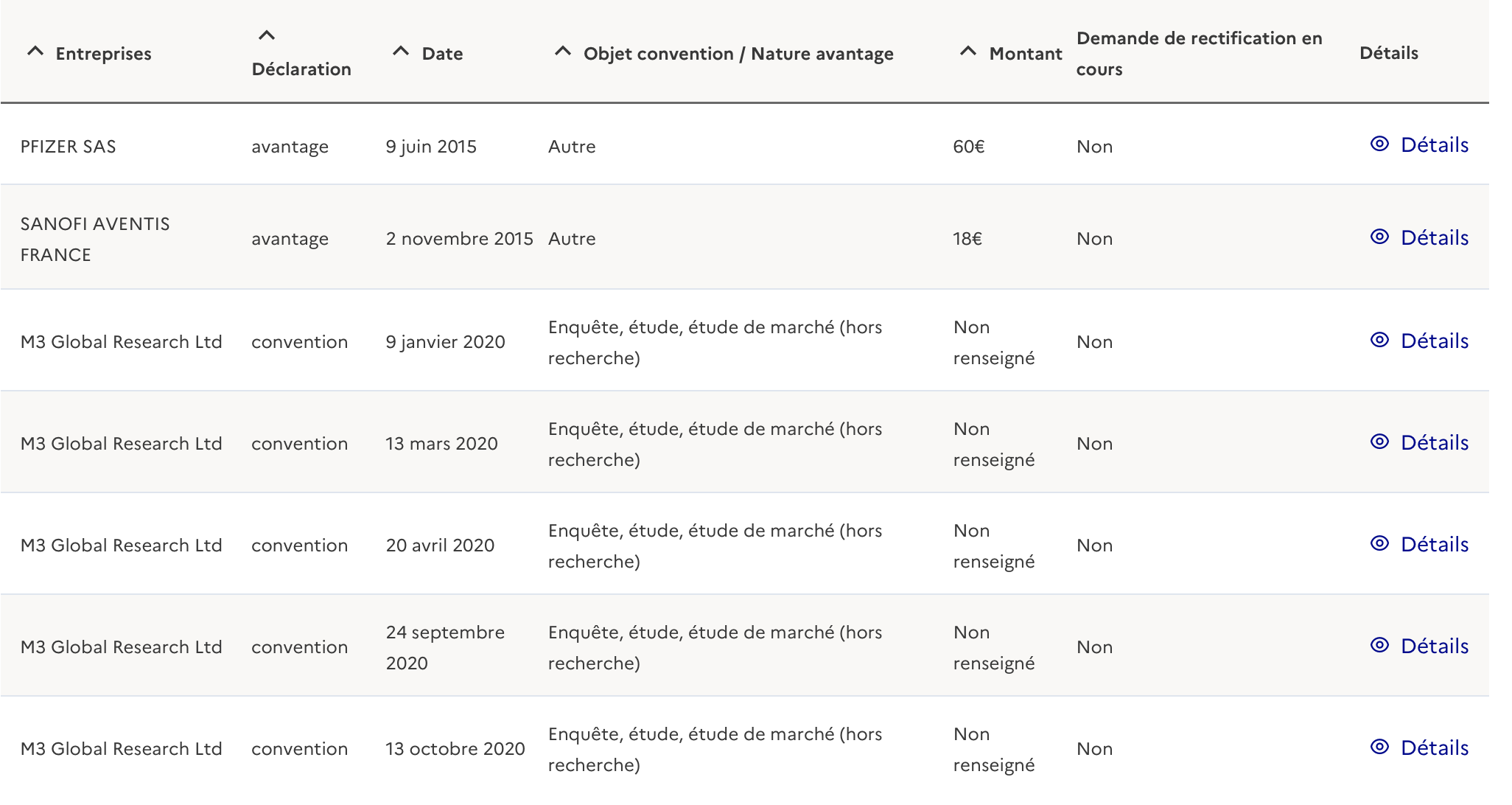Click the Détails column header text
The width and height of the screenshot is (1512, 805).
point(1389,53)
